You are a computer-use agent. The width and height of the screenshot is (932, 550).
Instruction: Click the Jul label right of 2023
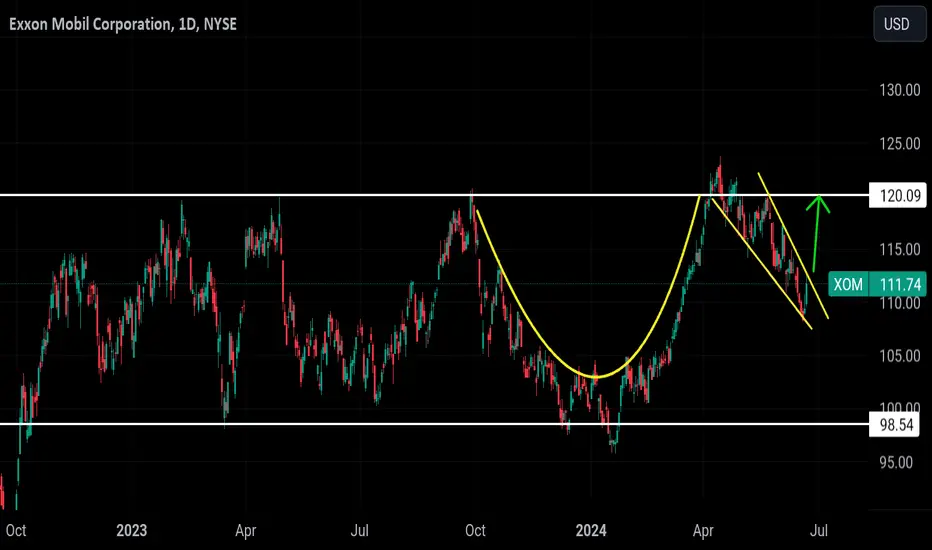[360, 530]
